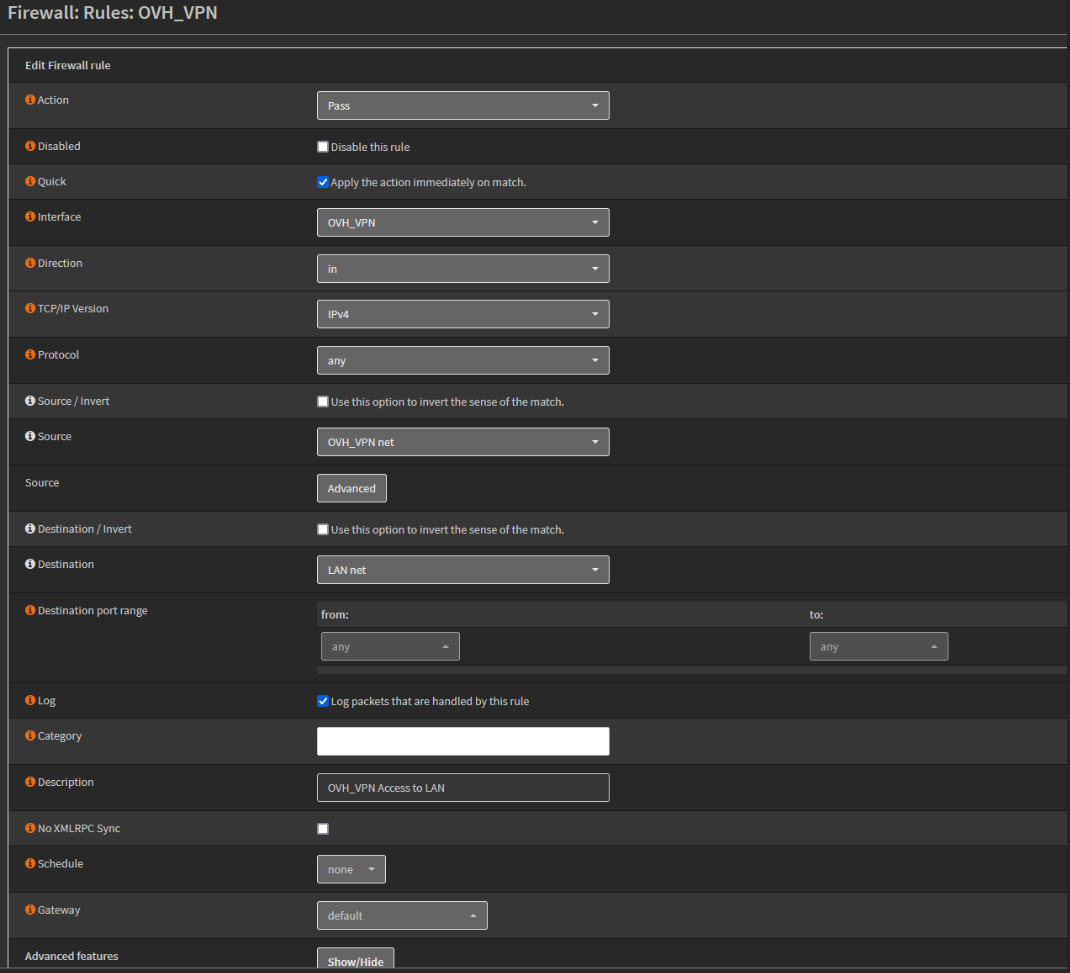Click the help icon next to Gateway
The image size is (1070, 973).
coord(30,910)
